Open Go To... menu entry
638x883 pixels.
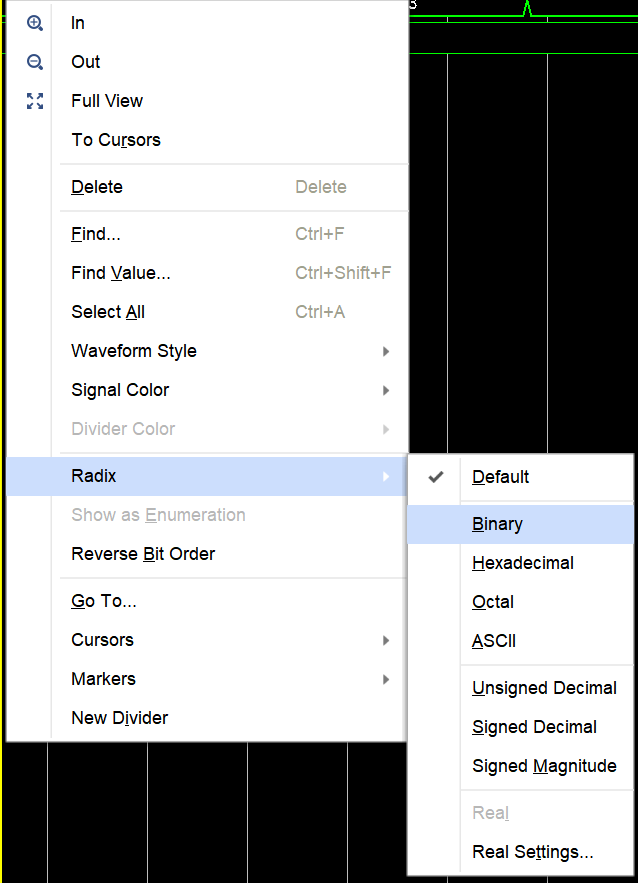(x=104, y=601)
